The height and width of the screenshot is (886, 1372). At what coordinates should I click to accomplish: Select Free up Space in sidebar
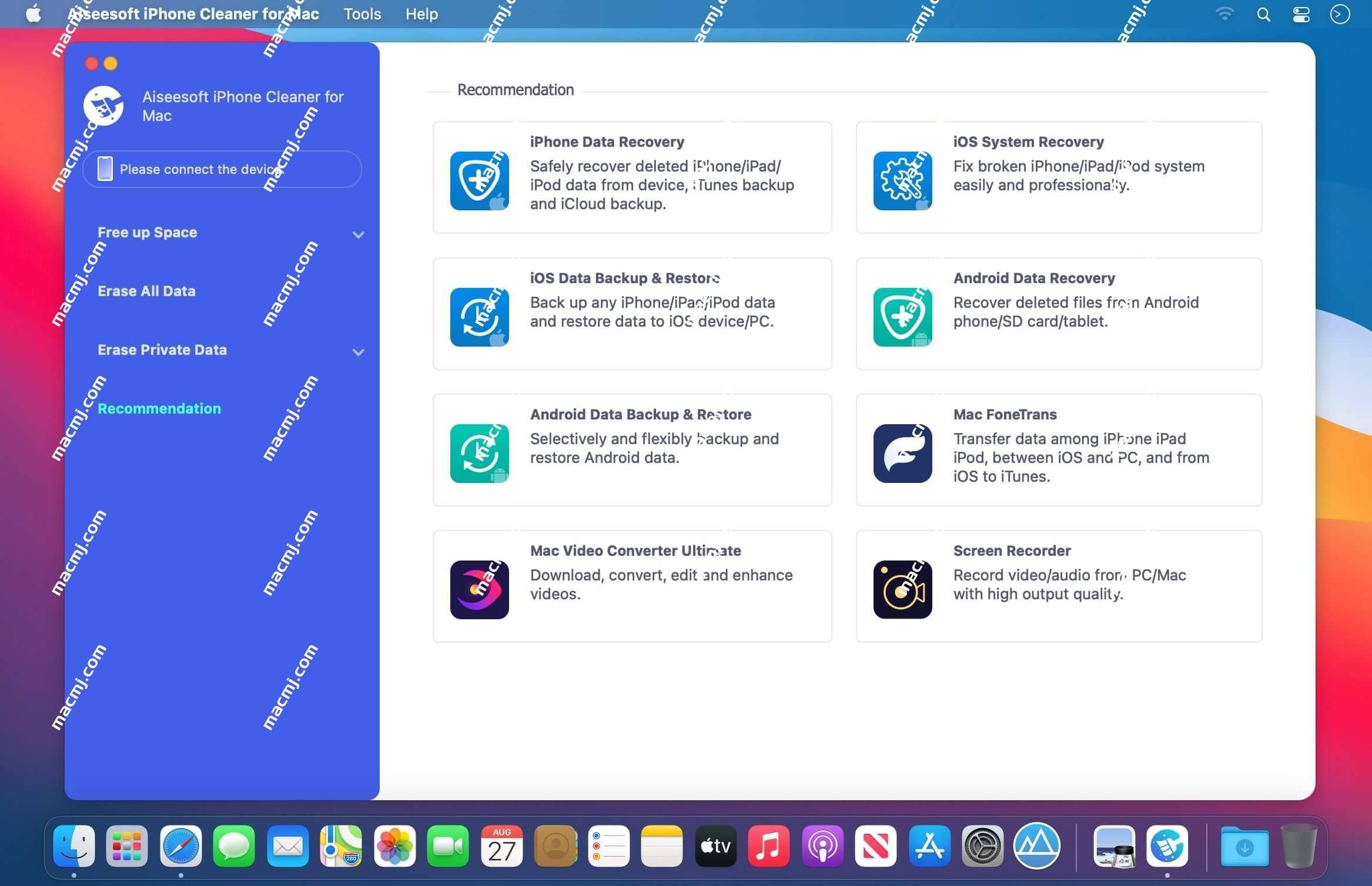coord(147,232)
